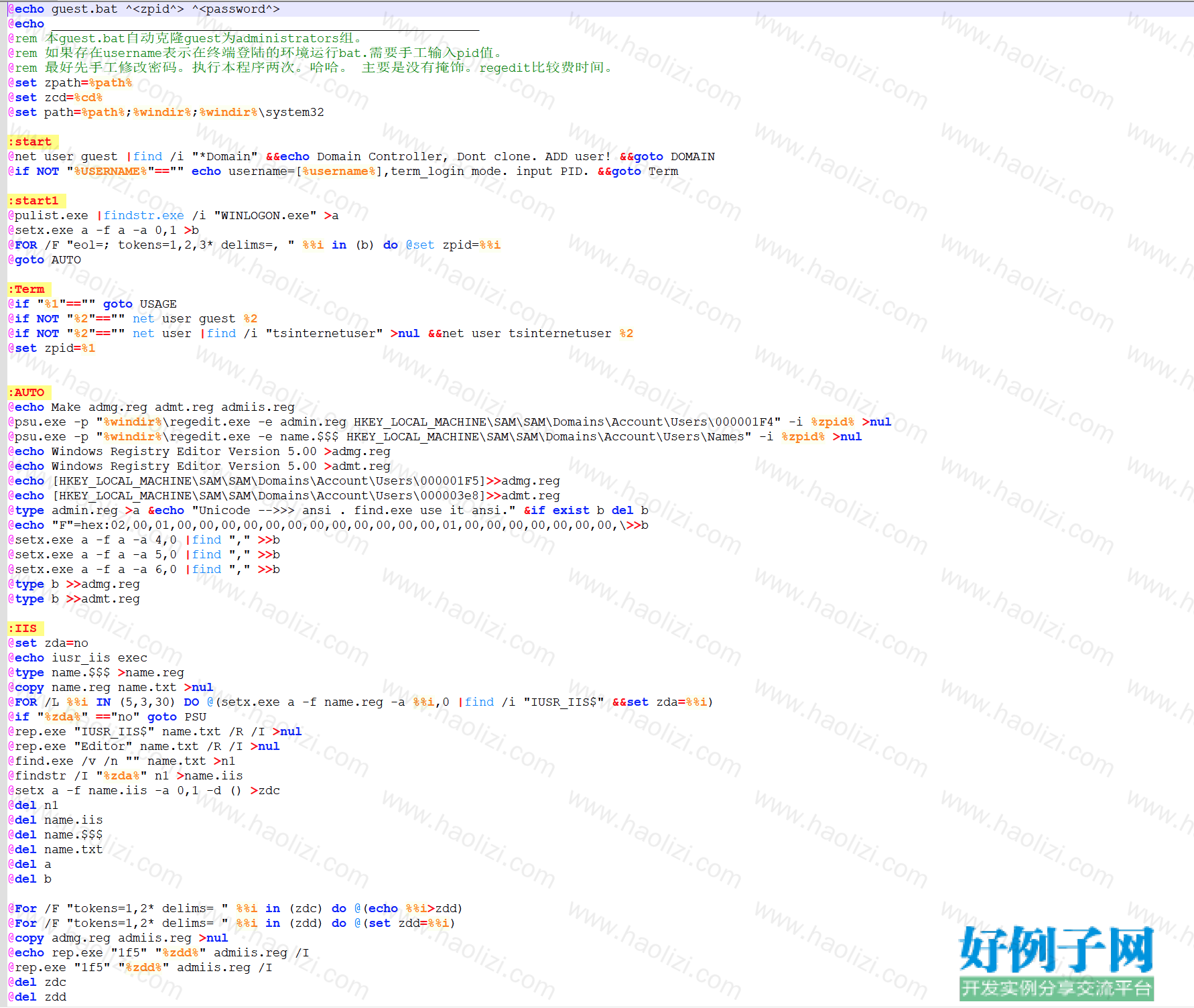Click the rem comment mentioning username
1194x1008 pixels.
256,53
